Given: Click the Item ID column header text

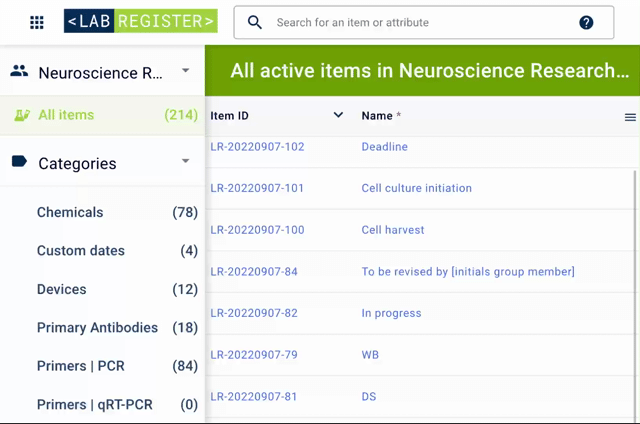Looking at the screenshot, I should (229, 116).
